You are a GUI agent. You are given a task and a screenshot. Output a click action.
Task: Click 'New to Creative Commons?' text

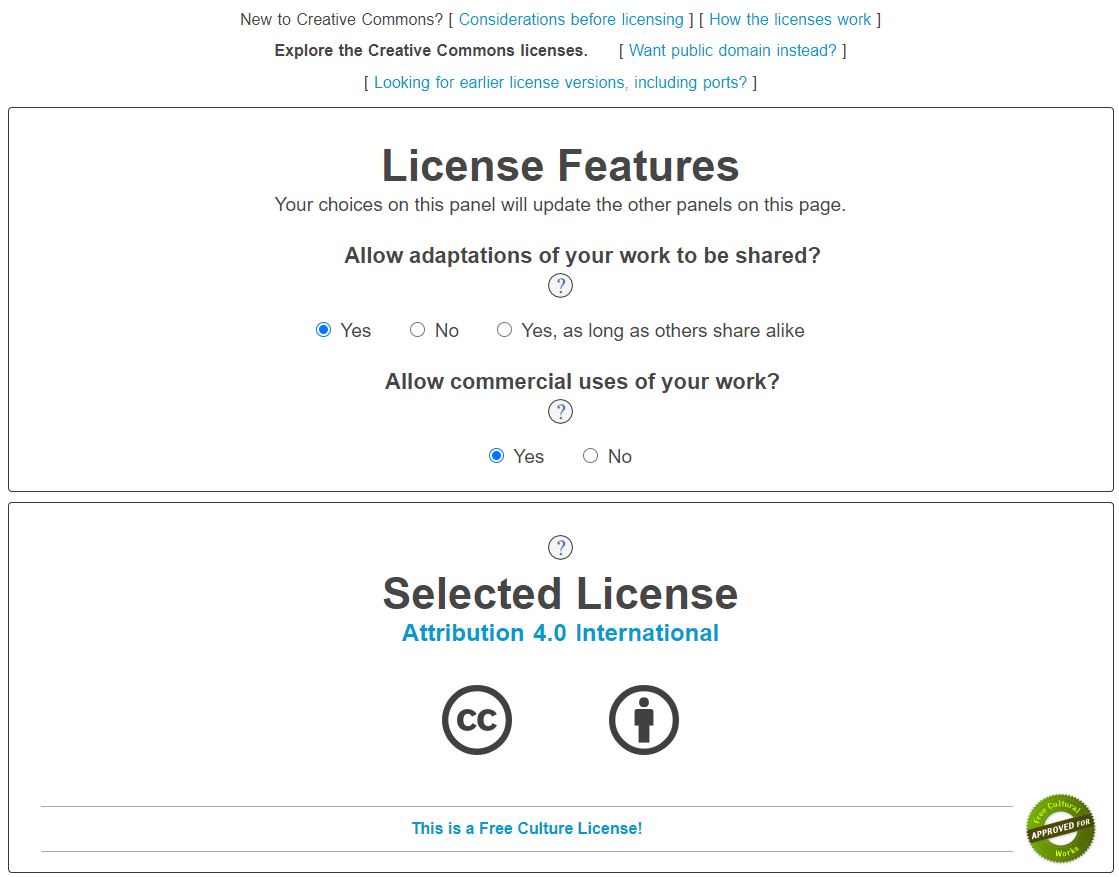[x=341, y=19]
